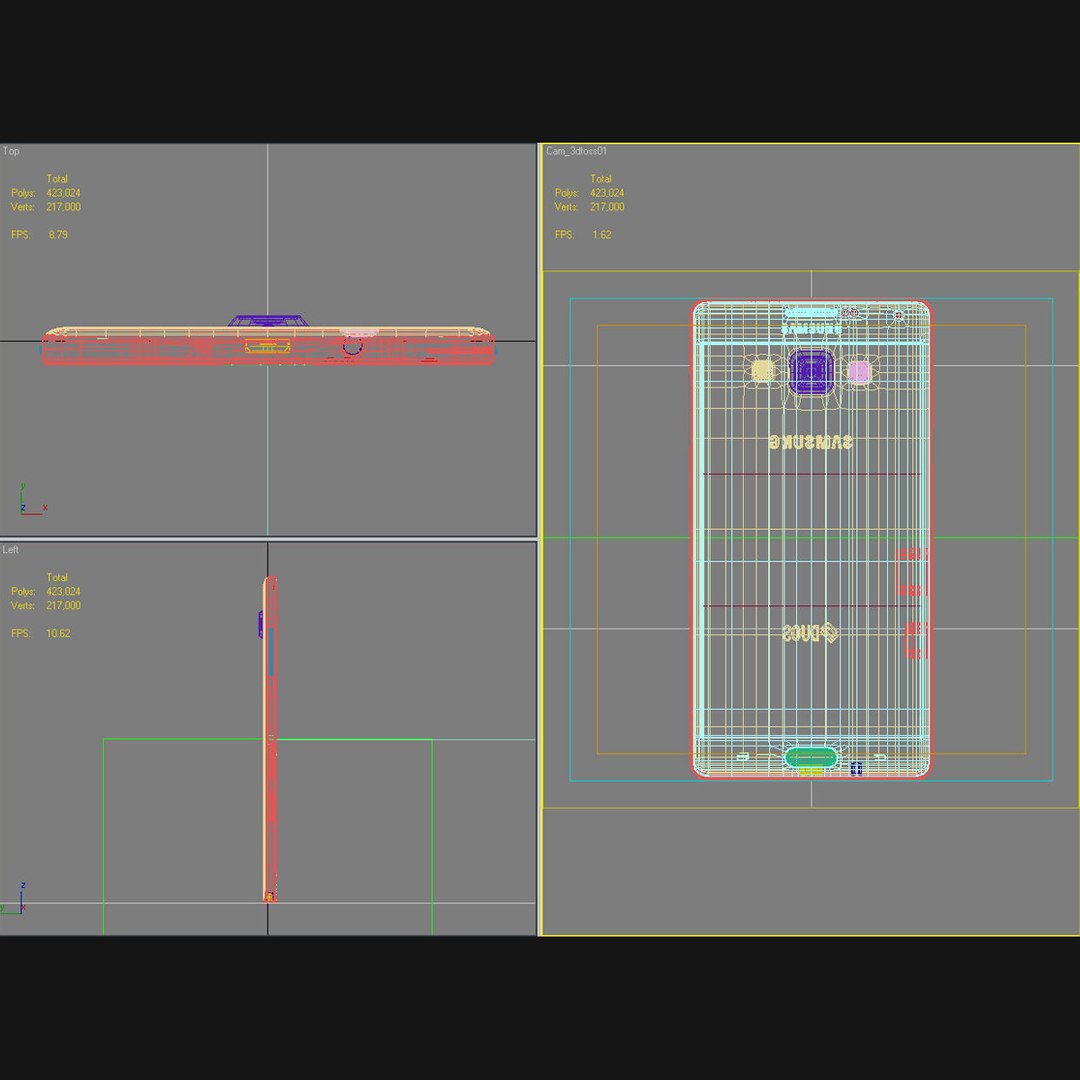1080x1080 pixels.
Task: Click the orange port outline in Top viewport
Action: [267, 346]
